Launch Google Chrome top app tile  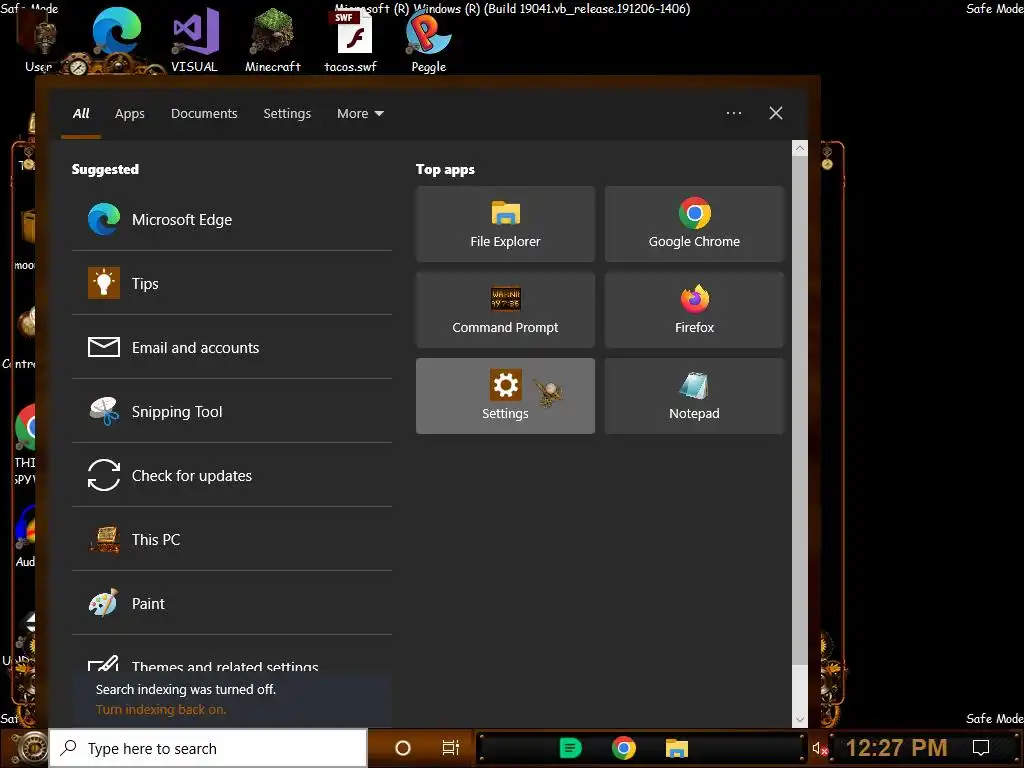[694, 224]
